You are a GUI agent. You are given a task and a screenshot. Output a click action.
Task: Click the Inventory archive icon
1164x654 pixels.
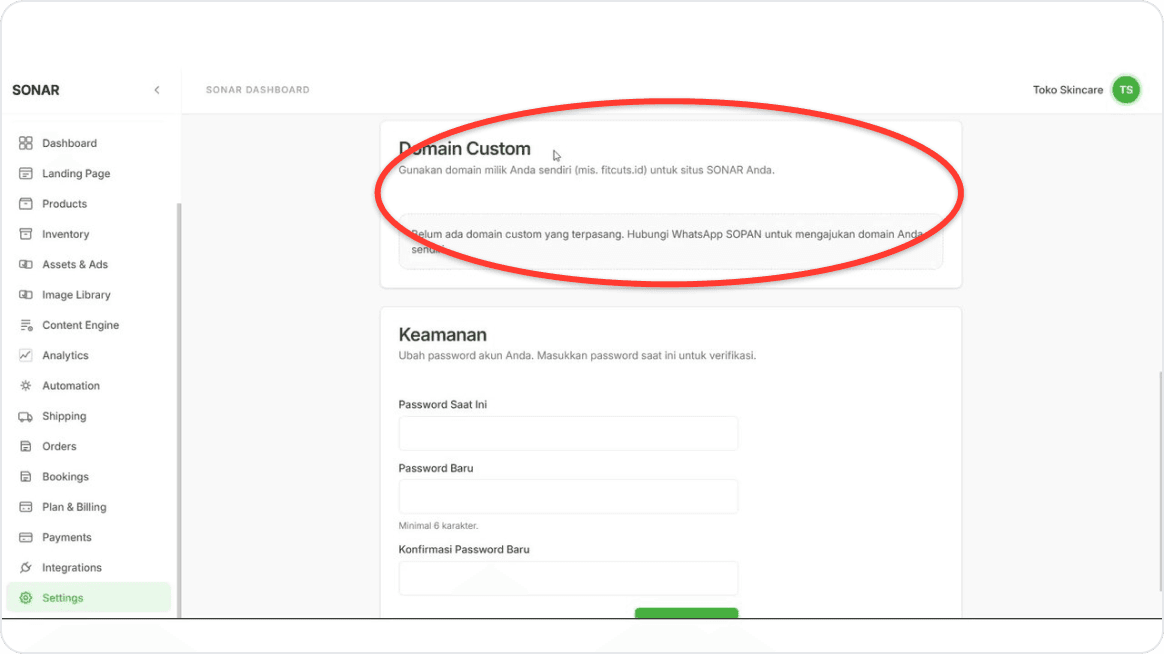click(x=25, y=234)
